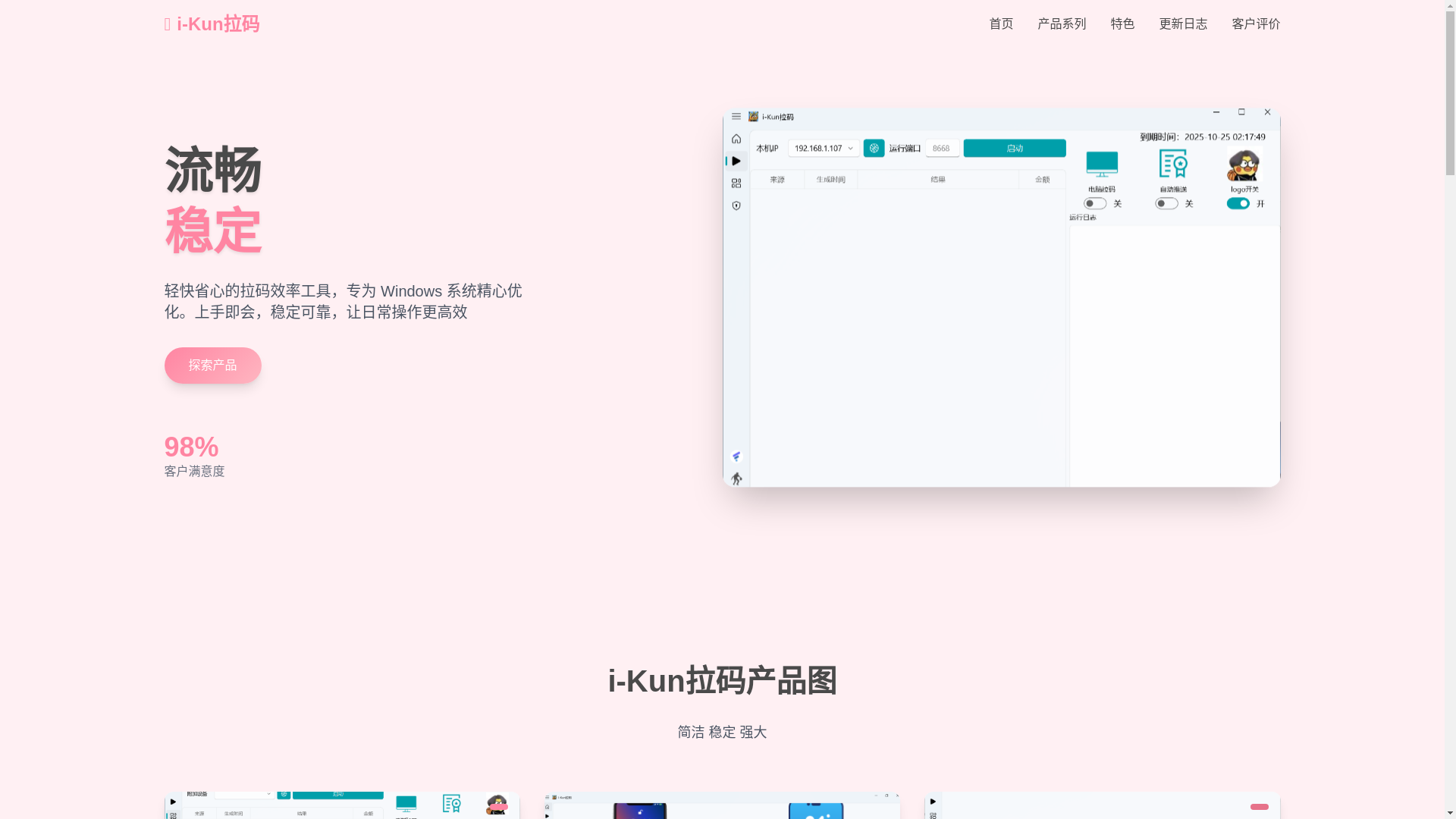Open the third product thumbnail with pink badge
Screen dimensions: 1456x819
1103,805
